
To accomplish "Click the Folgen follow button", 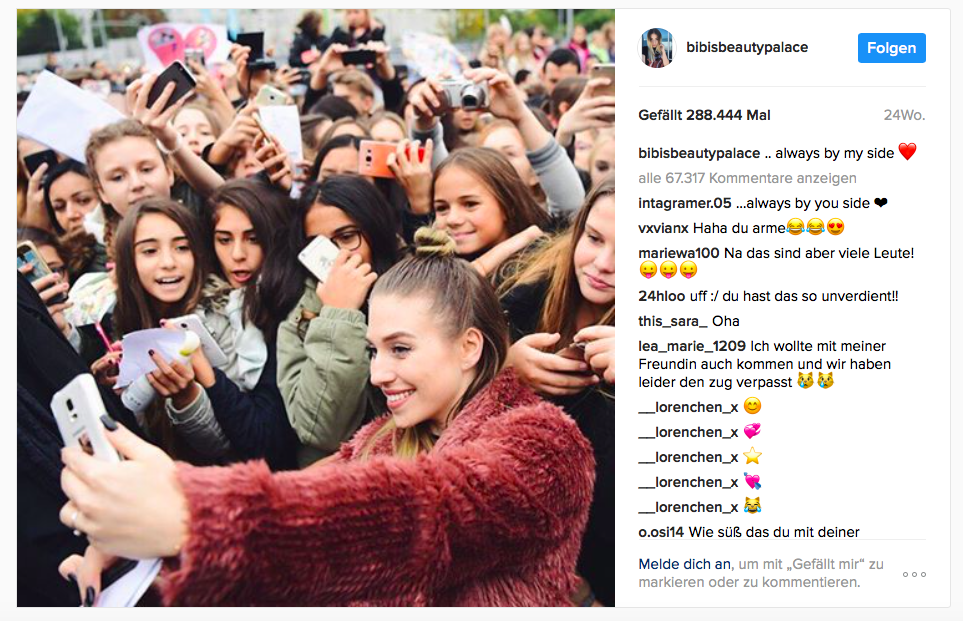I will click(x=891, y=48).
